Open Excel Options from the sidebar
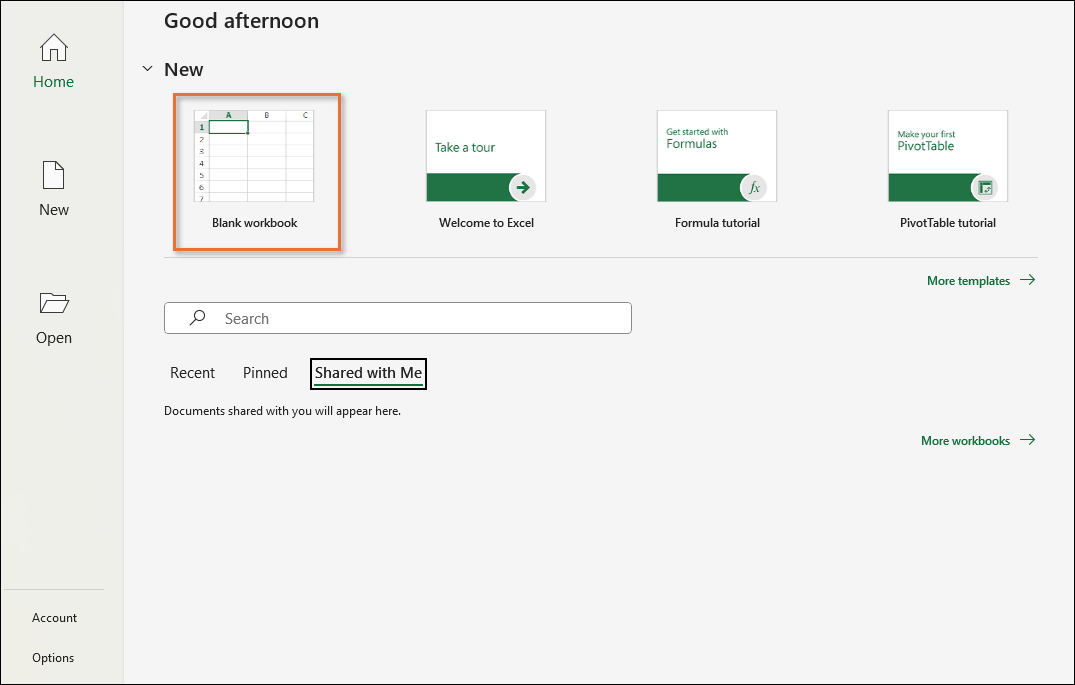Image resolution: width=1075 pixels, height=685 pixels. tap(53, 658)
